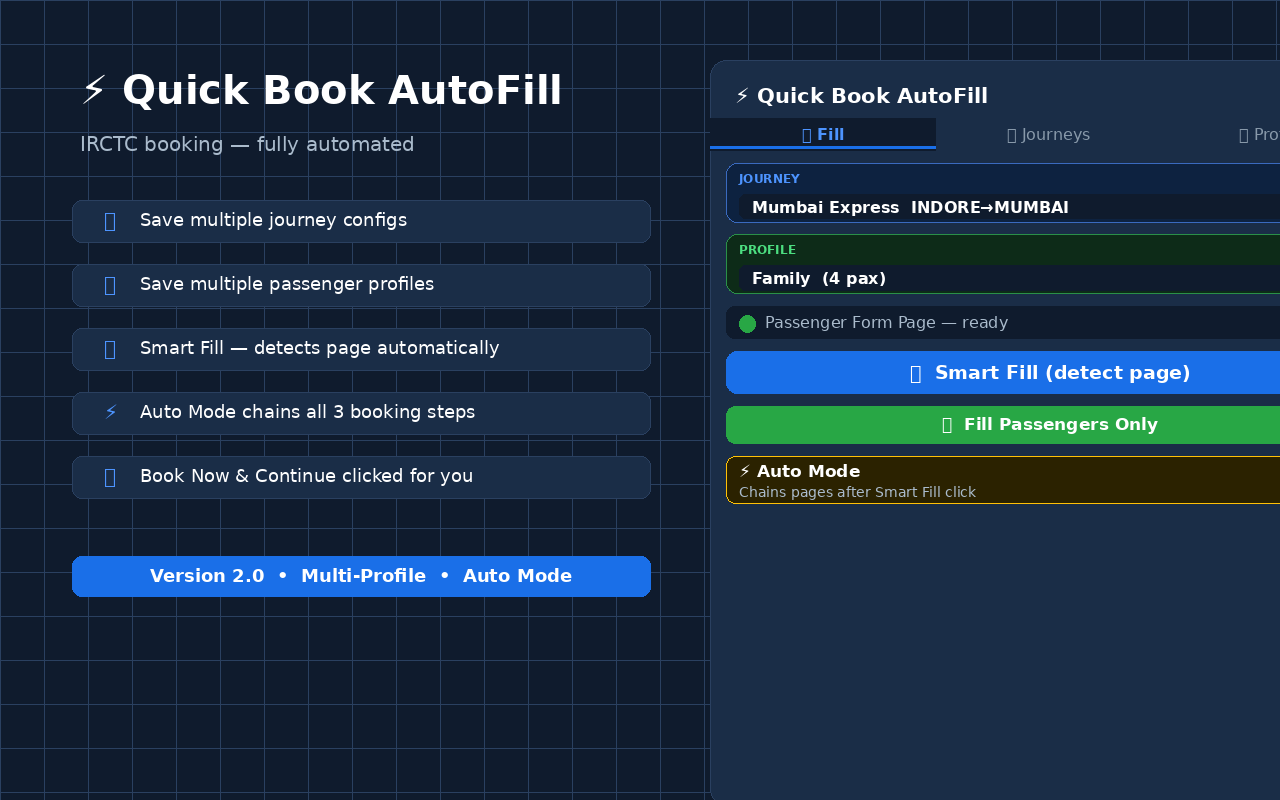The height and width of the screenshot is (800, 1280).
Task: Click "Passenger Form Page — ready" status text
Action: (886, 323)
